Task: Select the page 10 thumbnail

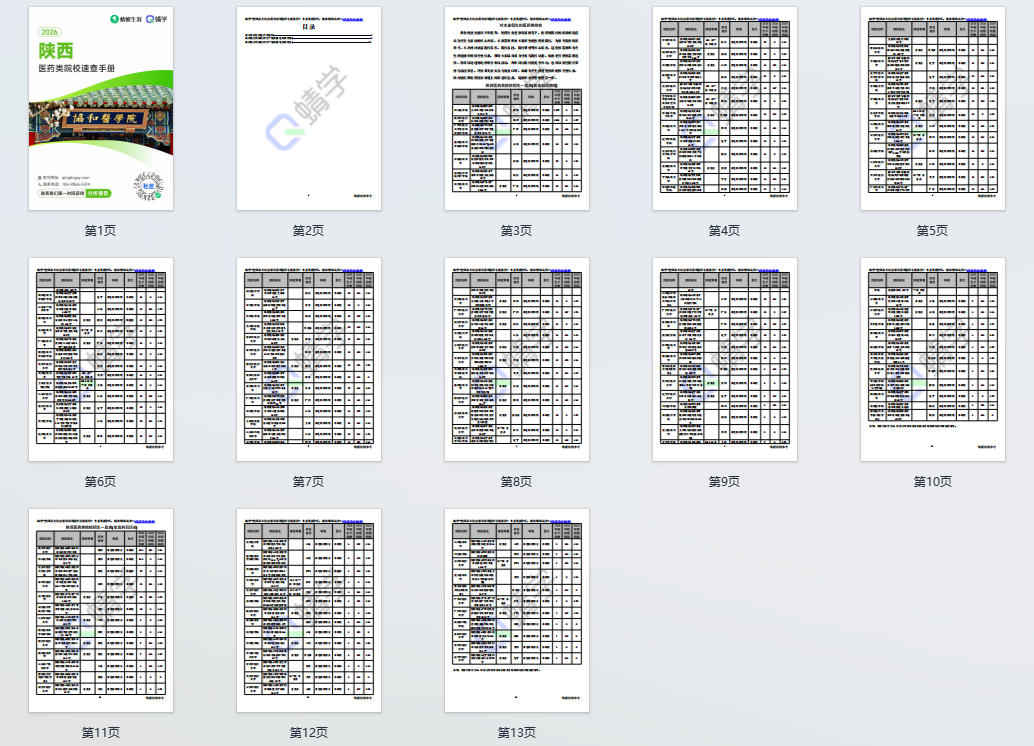Action: point(932,359)
